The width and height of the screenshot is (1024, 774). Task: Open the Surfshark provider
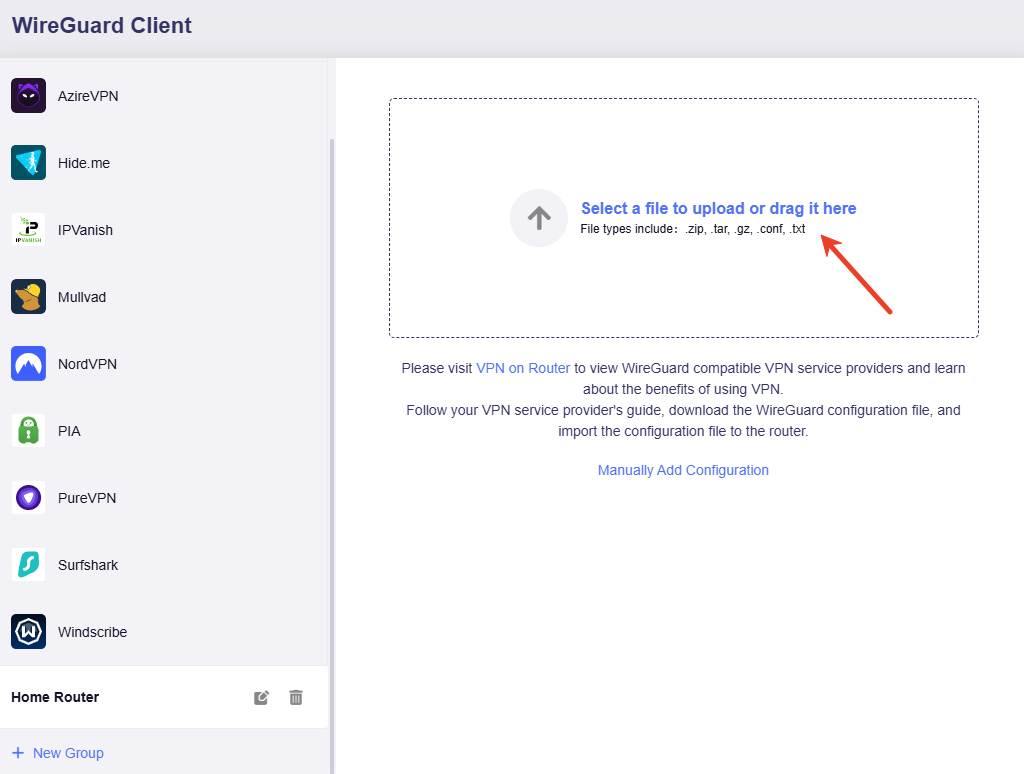[x=88, y=564]
